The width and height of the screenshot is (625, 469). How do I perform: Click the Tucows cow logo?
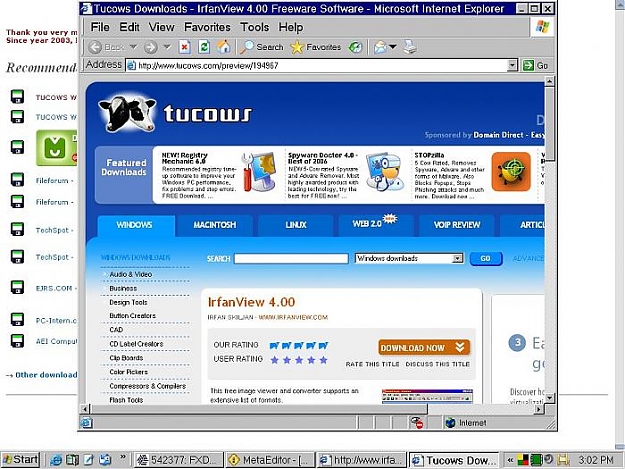pos(127,114)
